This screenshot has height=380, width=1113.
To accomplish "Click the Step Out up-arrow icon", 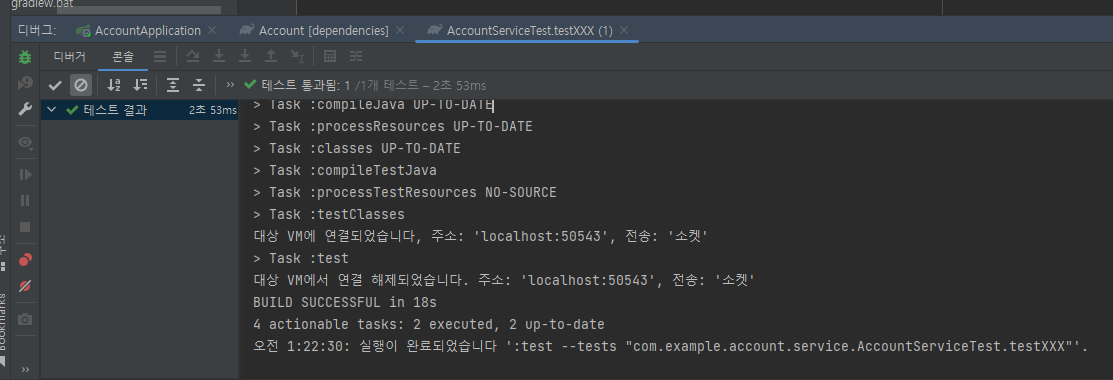I will pyautogui.click(x=271, y=56).
